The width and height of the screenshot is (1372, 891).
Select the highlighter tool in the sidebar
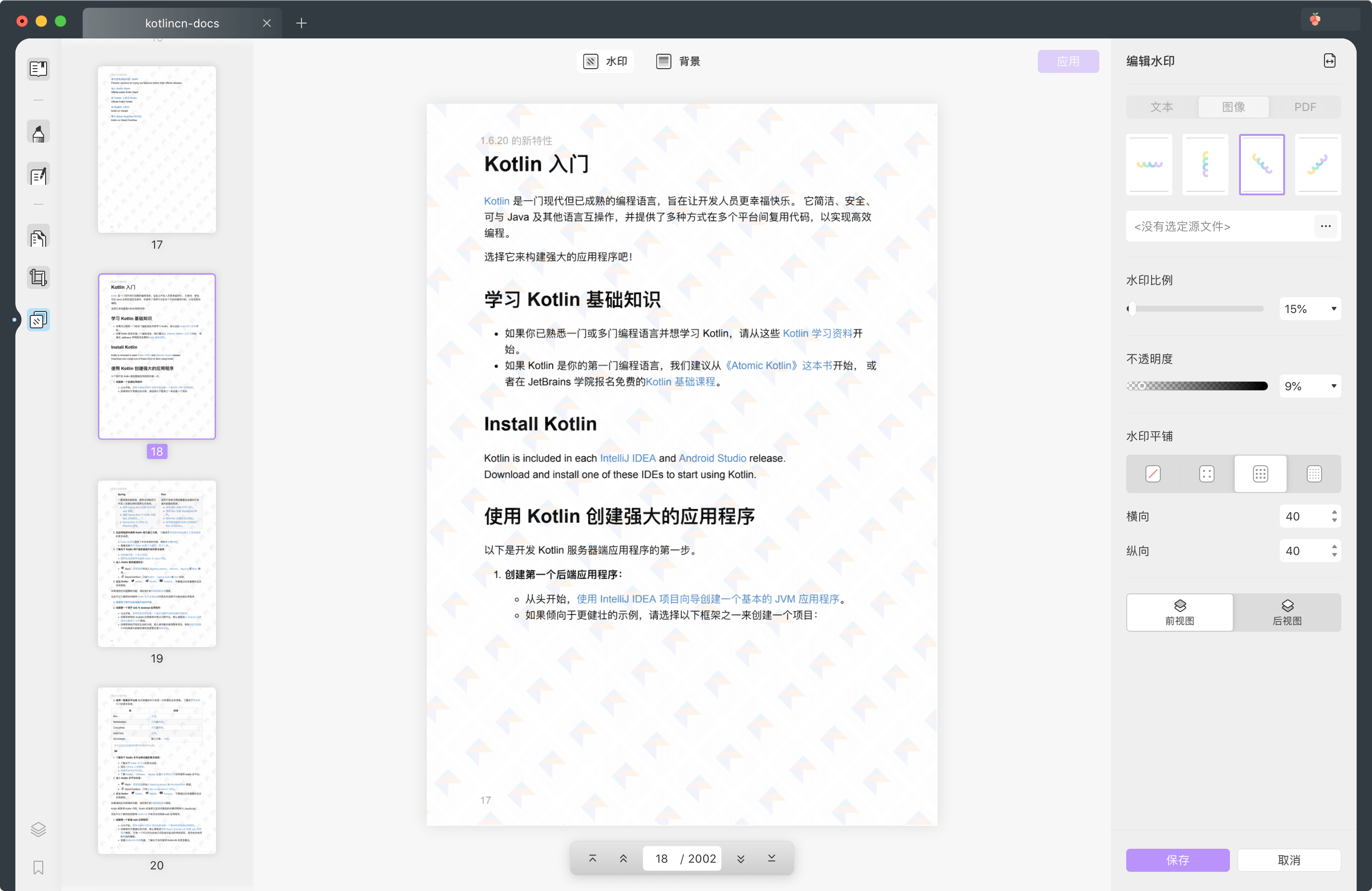(38, 132)
